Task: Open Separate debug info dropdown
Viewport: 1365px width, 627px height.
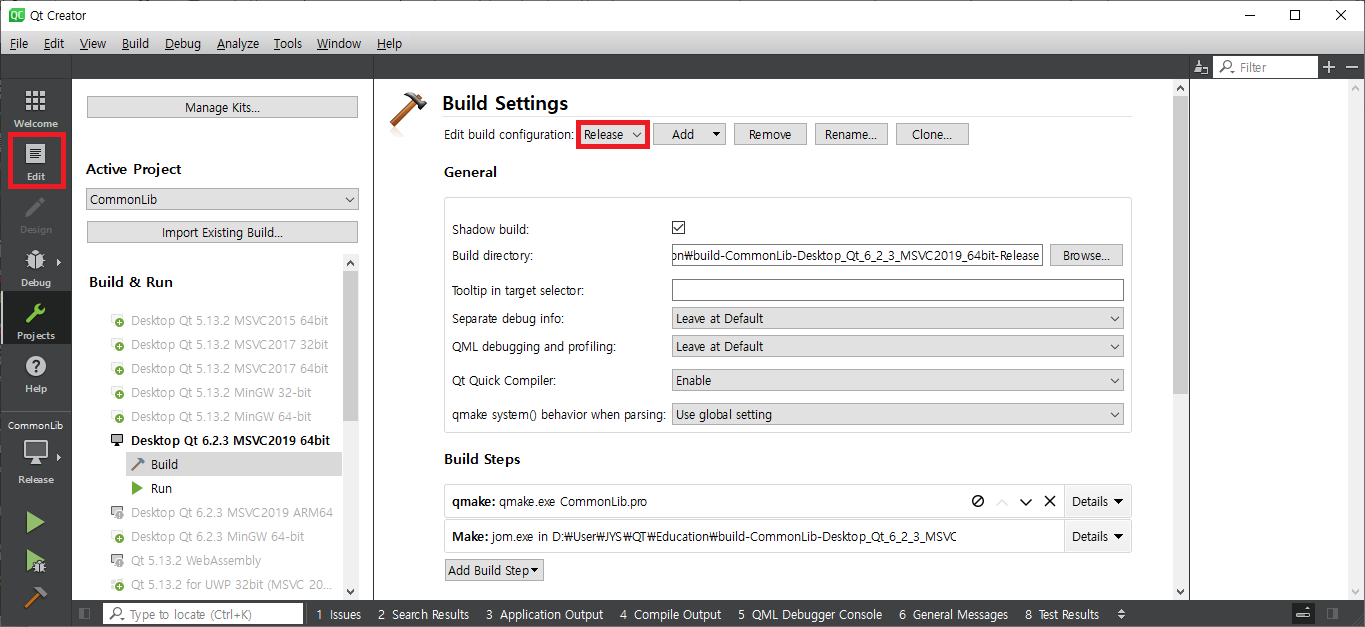Action: 898,318
